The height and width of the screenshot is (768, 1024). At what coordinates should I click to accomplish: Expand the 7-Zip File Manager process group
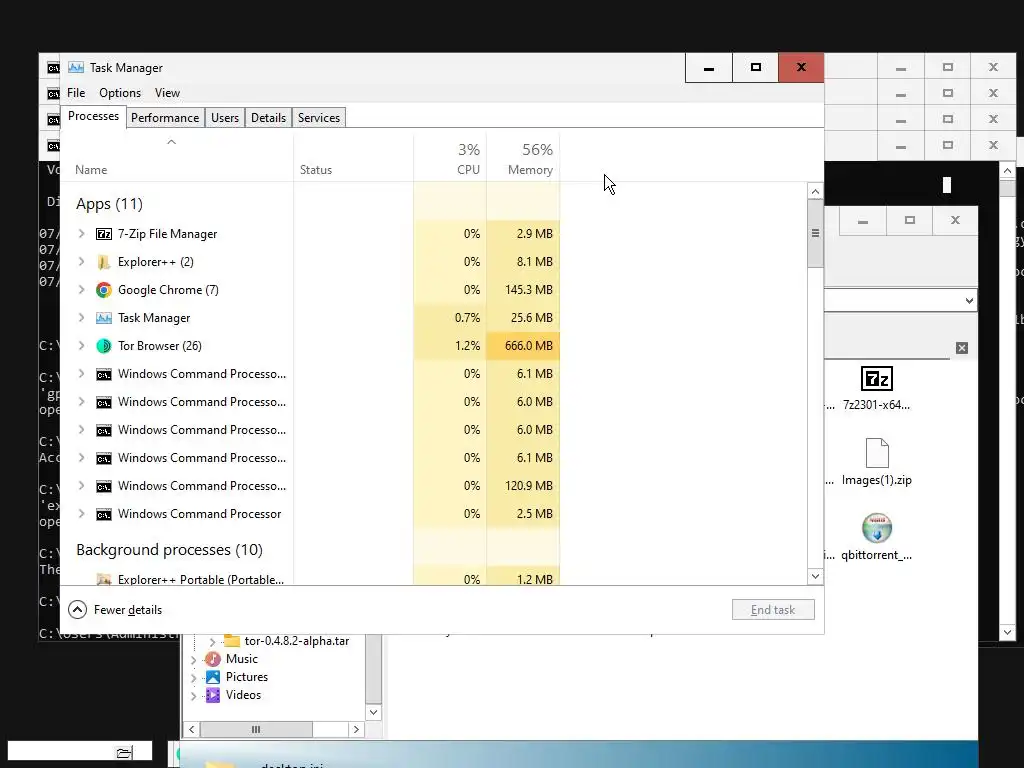click(x=81, y=234)
